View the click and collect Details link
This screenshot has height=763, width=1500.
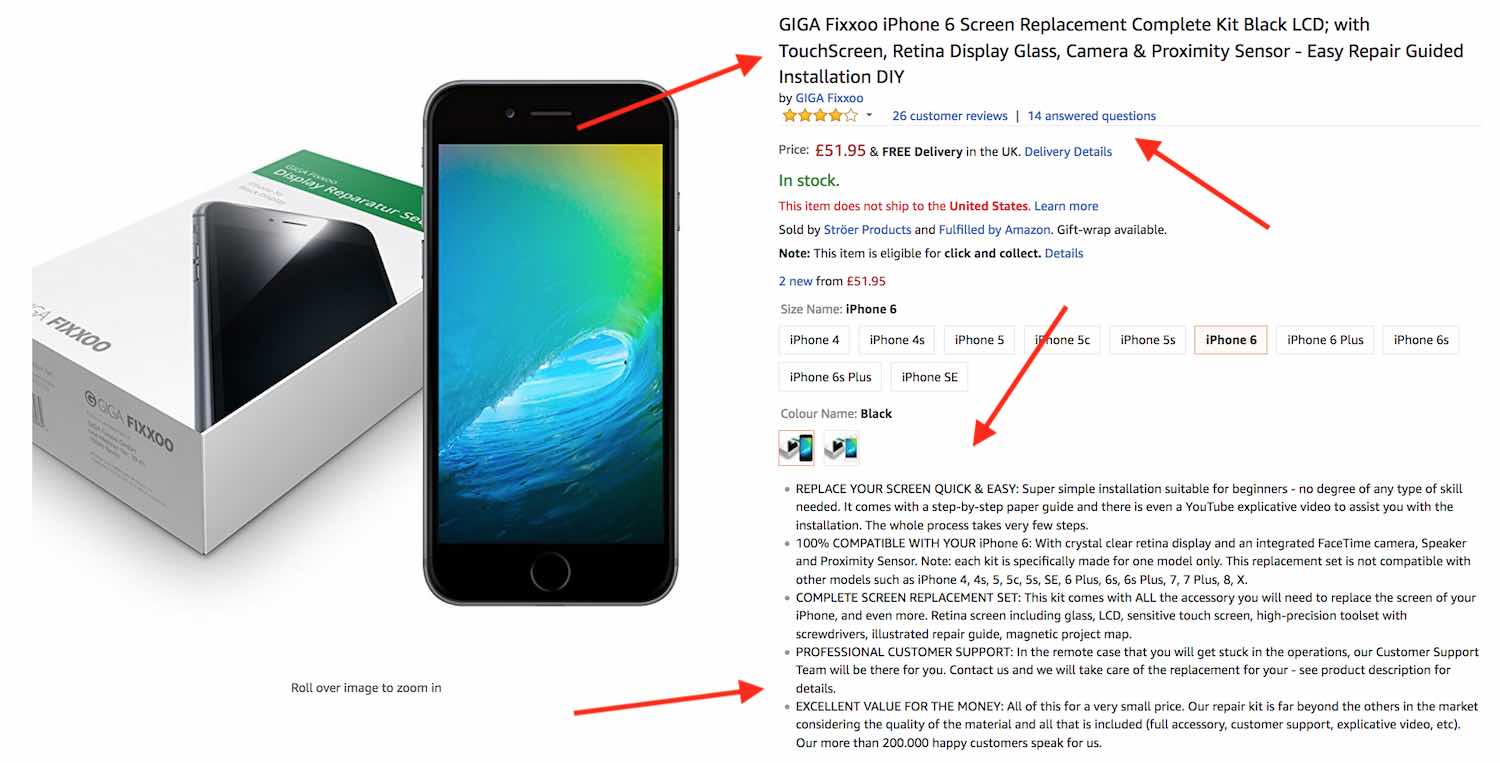(x=1064, y=253)
